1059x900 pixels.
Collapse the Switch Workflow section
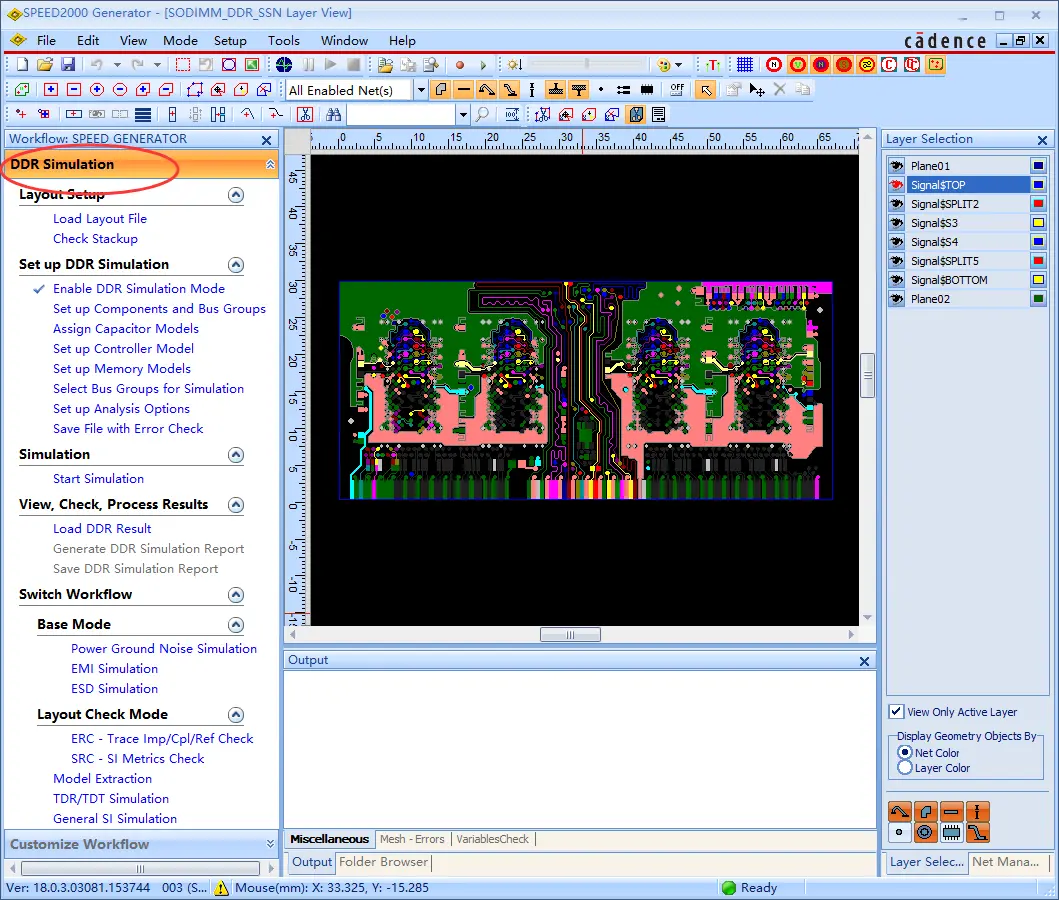click(236, 595)
